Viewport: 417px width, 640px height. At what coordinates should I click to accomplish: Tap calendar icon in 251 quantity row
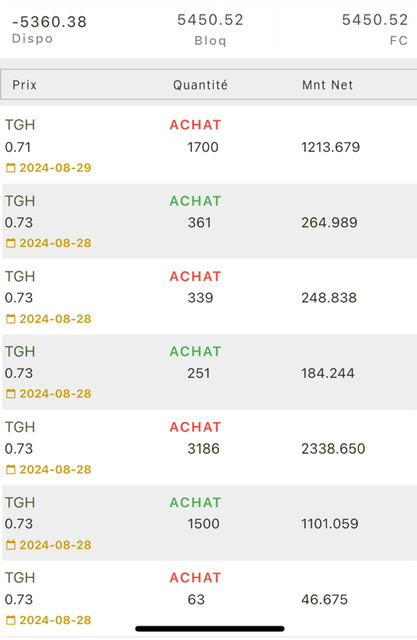click(x=11, y=394)
